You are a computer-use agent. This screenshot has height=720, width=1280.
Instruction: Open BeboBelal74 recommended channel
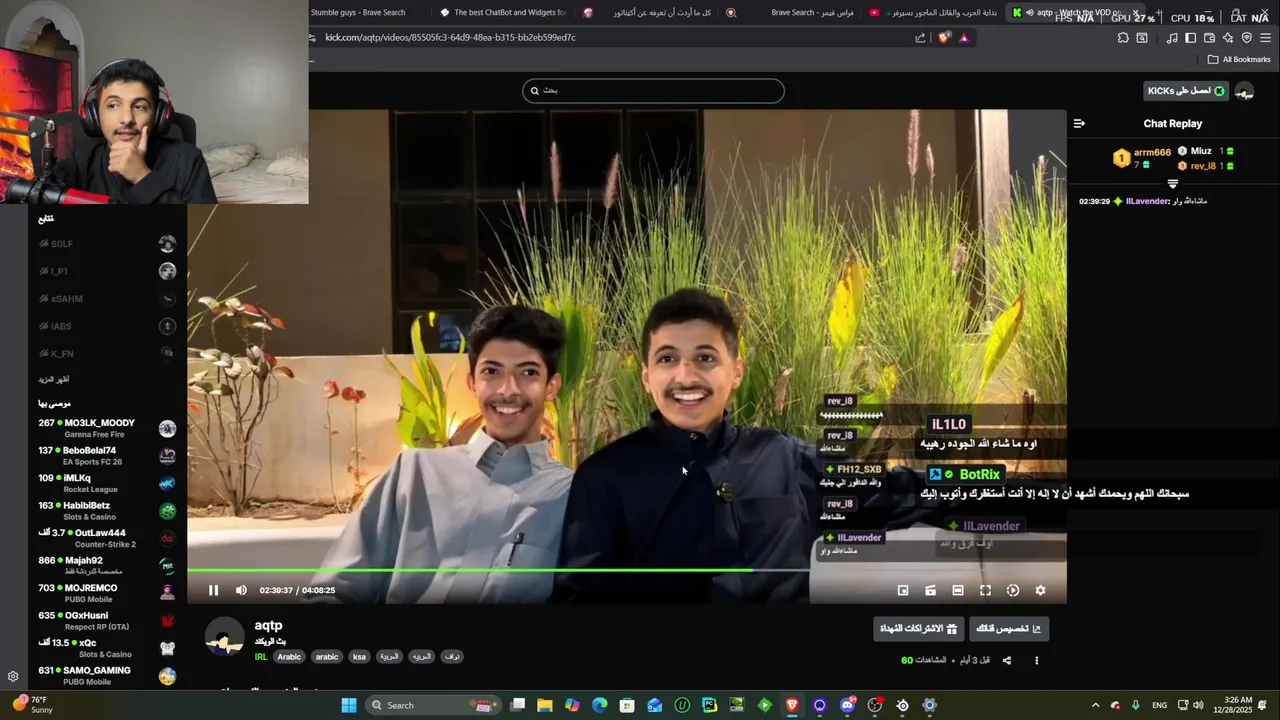tap(107, 456)
